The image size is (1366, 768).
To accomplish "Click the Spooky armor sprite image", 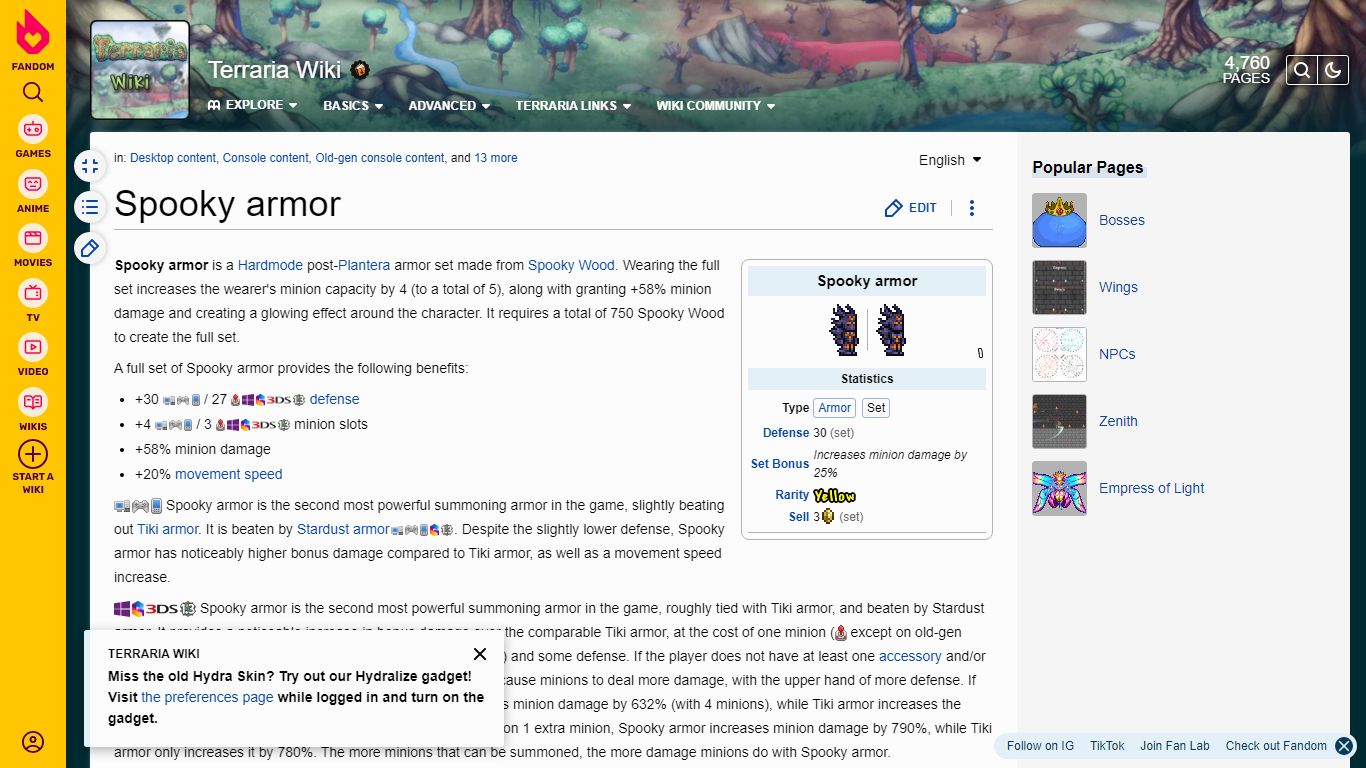I will click(867, 330).
